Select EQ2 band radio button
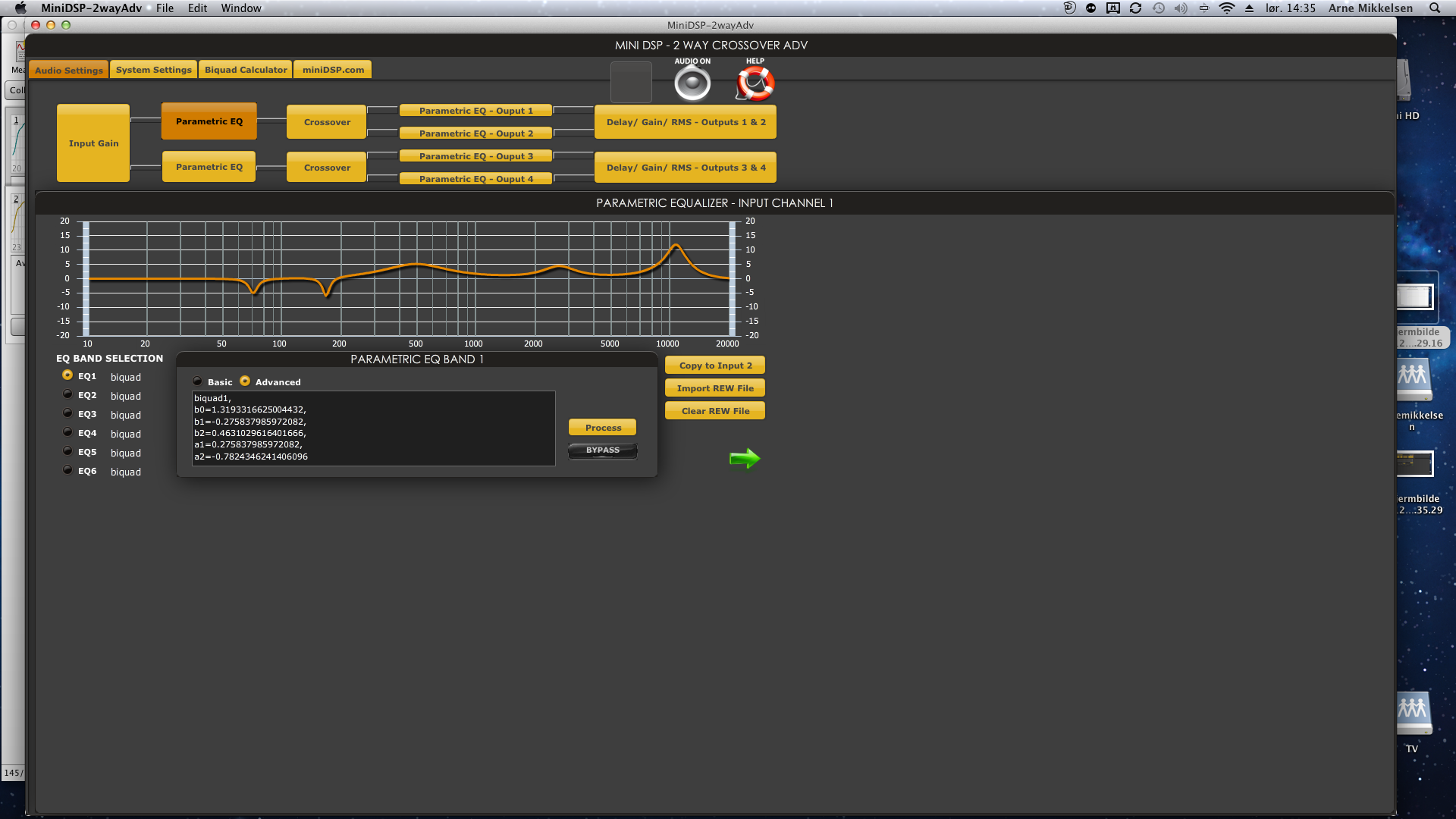This screenshot has height=819, width=1456. coord(67,394)
